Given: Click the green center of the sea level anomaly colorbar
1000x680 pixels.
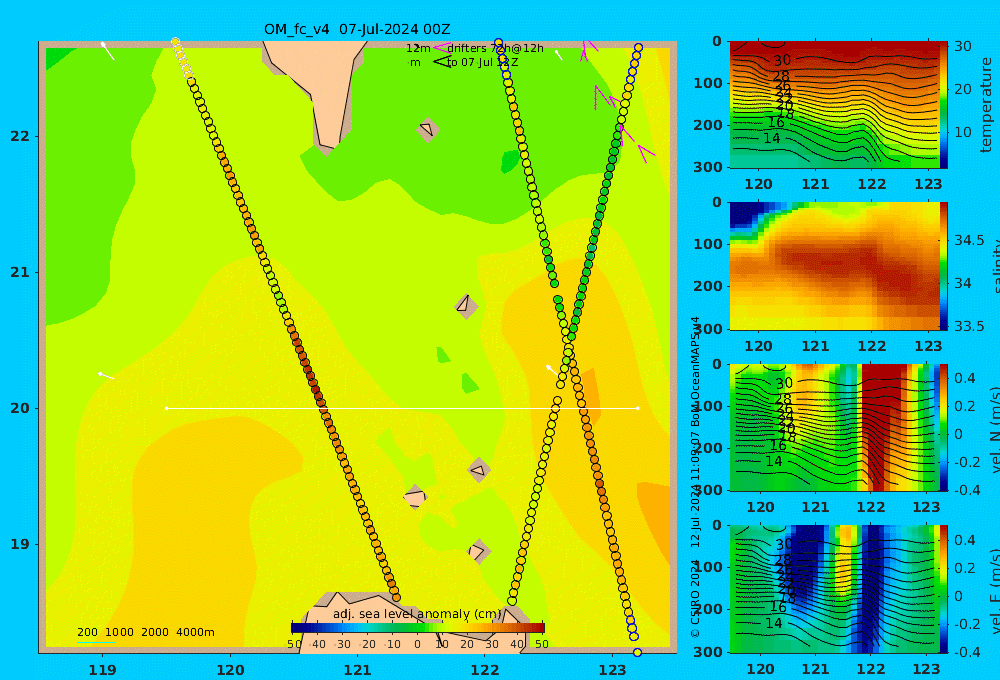Looking at the screenshot, I should 418,628.
